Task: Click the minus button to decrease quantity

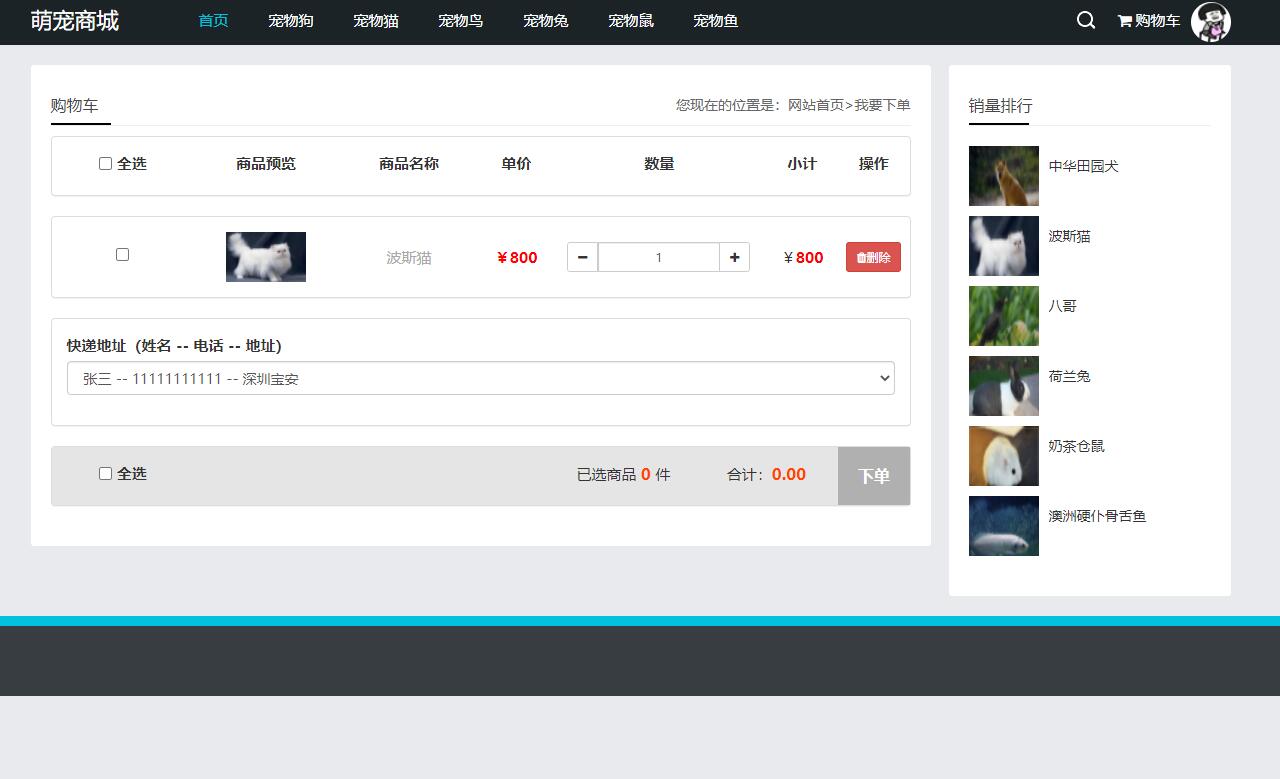Action: pyautogui.click(x=582, y=257)
